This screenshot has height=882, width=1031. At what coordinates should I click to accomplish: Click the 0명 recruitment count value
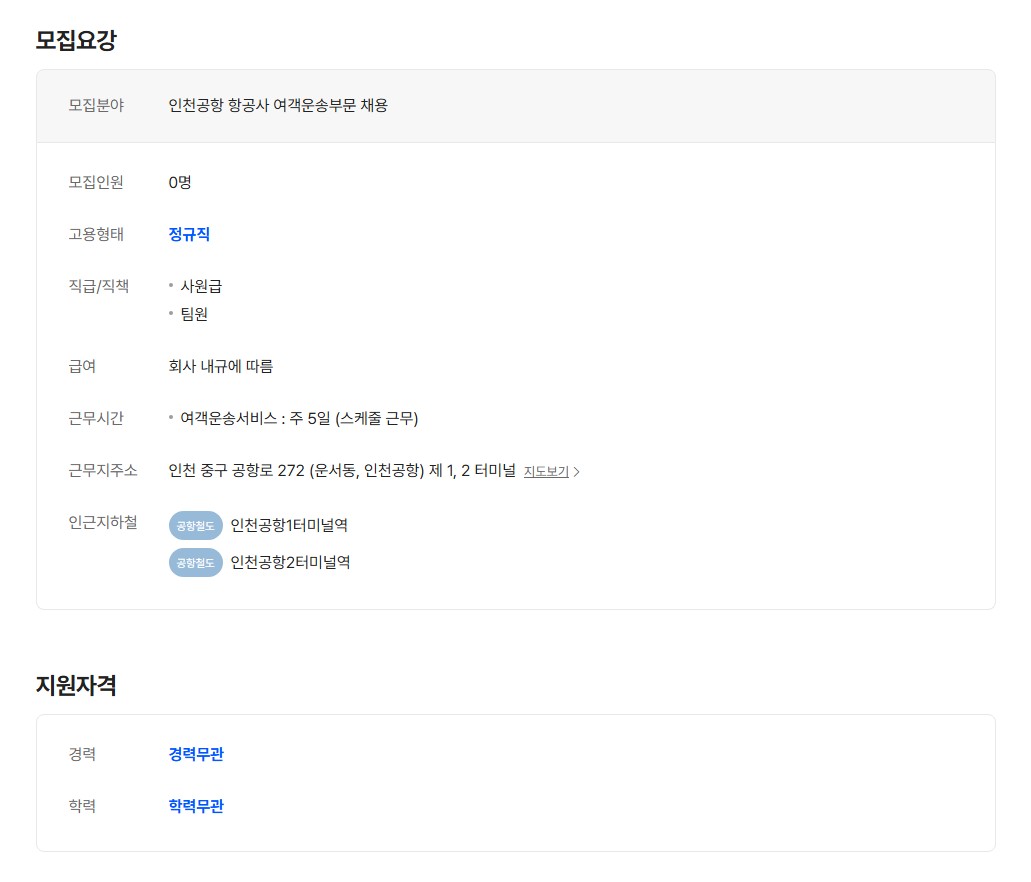coord(180,182)
